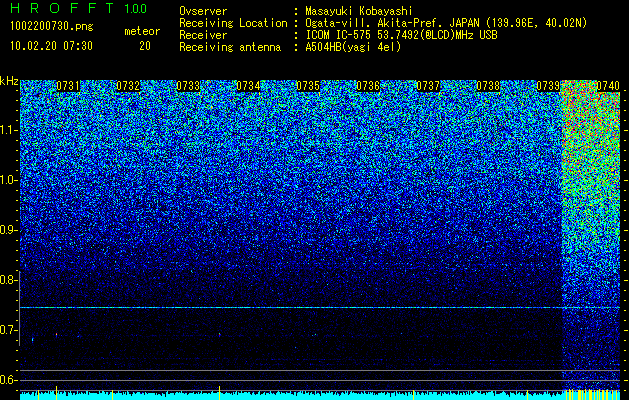The height and width of the screenshot is (400, 629).
Task: Click the Receiving antenna field label
Action: coord(230,47)
